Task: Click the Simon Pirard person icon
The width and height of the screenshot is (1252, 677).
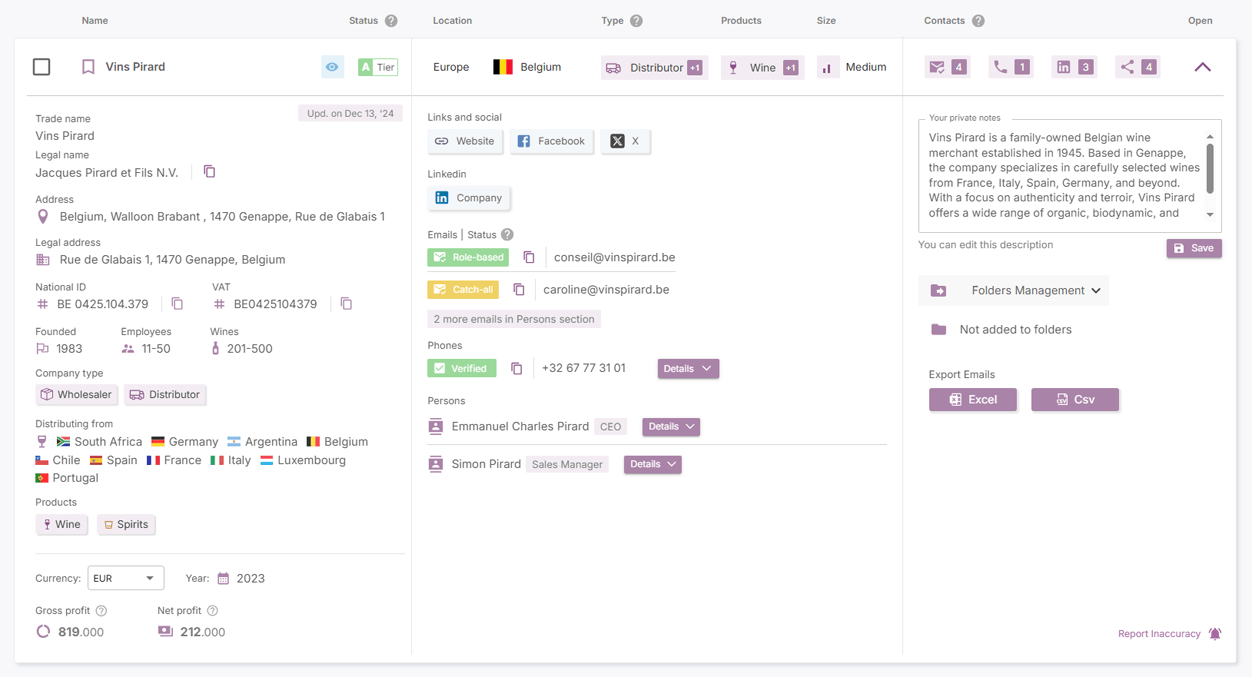Action: click(x=436, y=464)
